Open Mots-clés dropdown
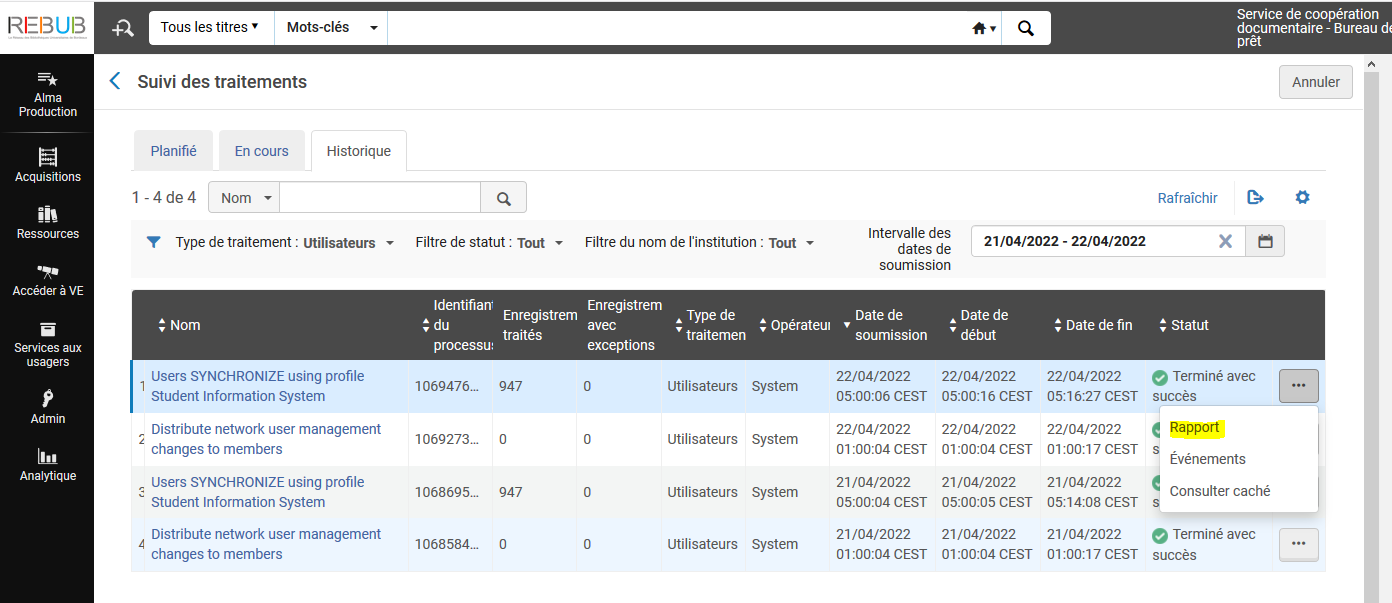 [x=332, y=28]
